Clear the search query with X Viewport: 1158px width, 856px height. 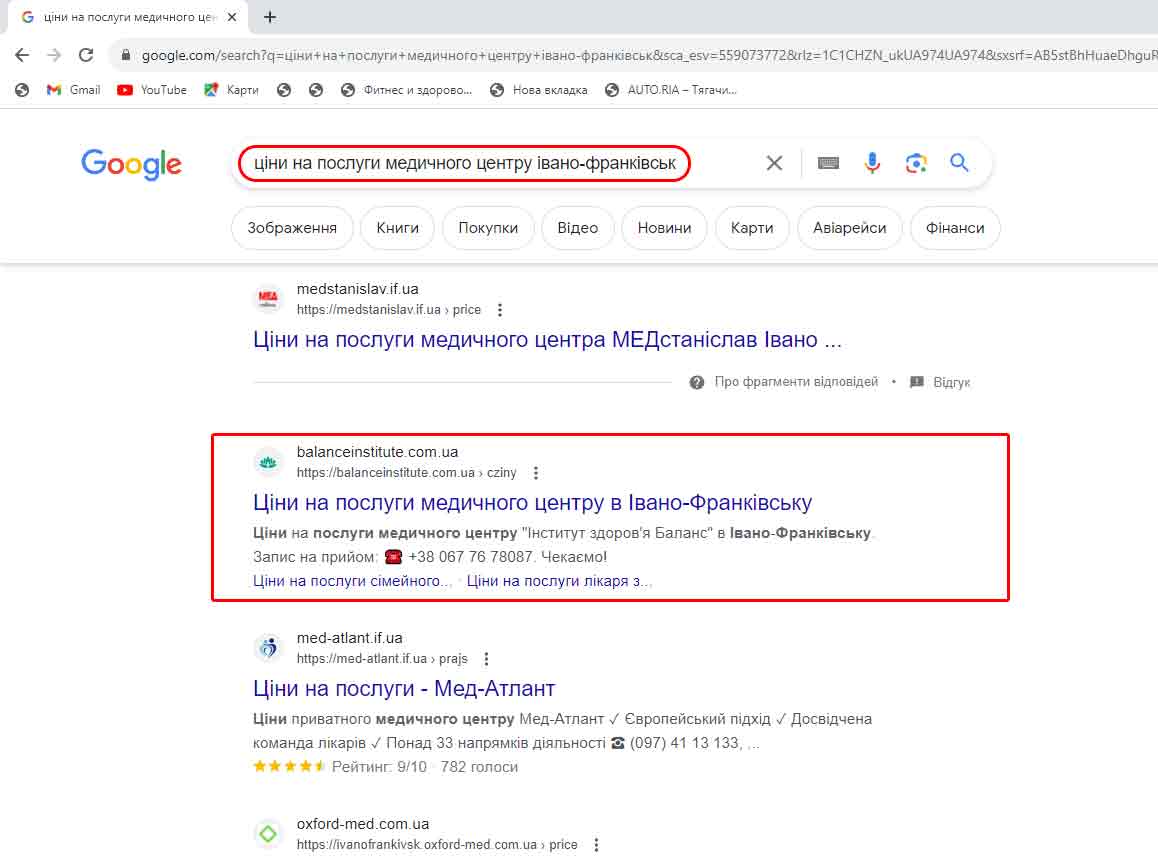[x=774, y=163]
